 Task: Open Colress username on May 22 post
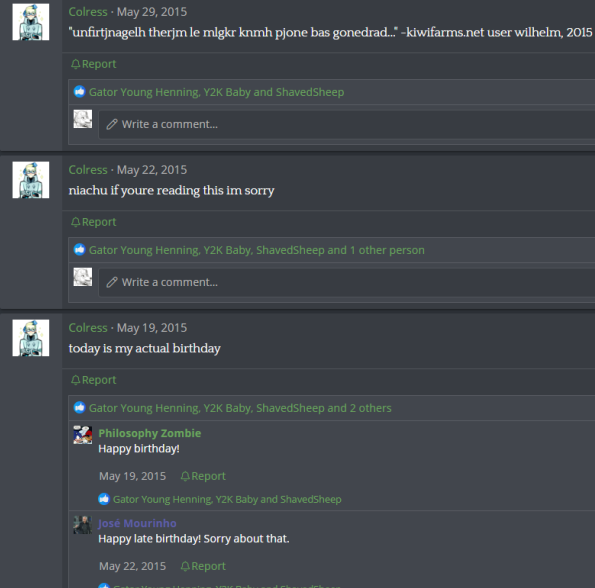[x=88, y=170]
